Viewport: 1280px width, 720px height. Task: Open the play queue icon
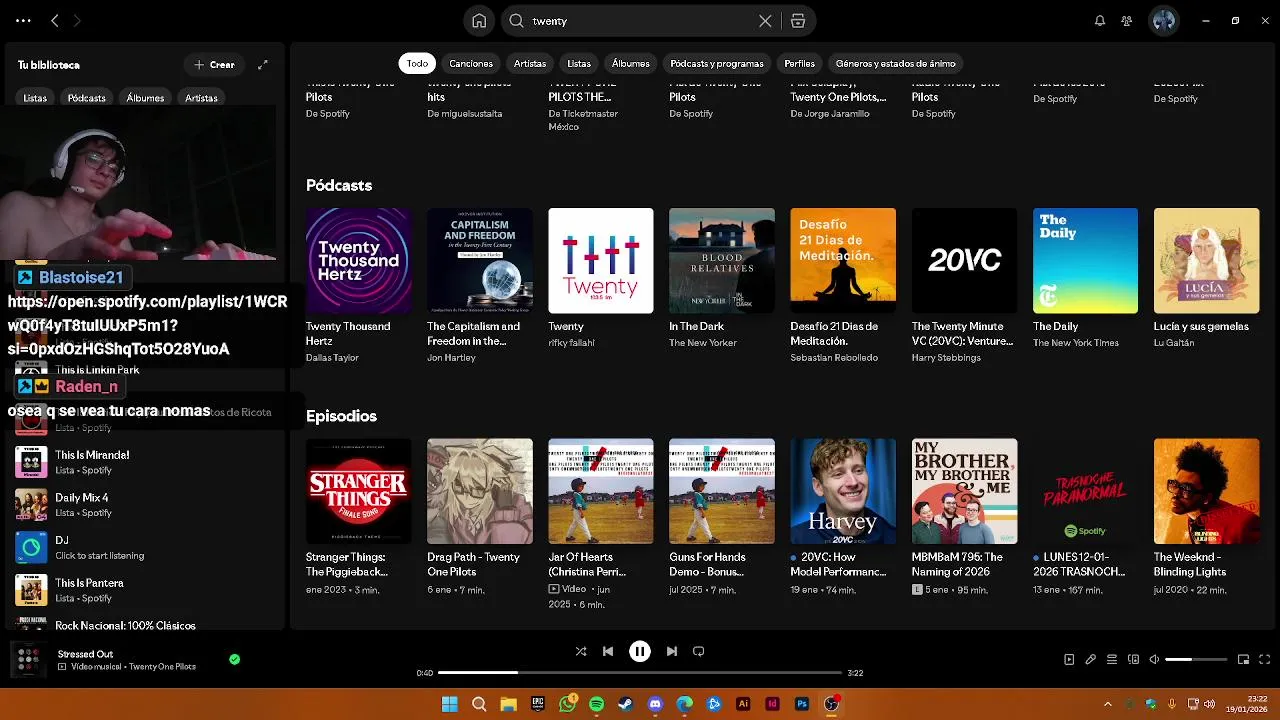point(1112,660)
